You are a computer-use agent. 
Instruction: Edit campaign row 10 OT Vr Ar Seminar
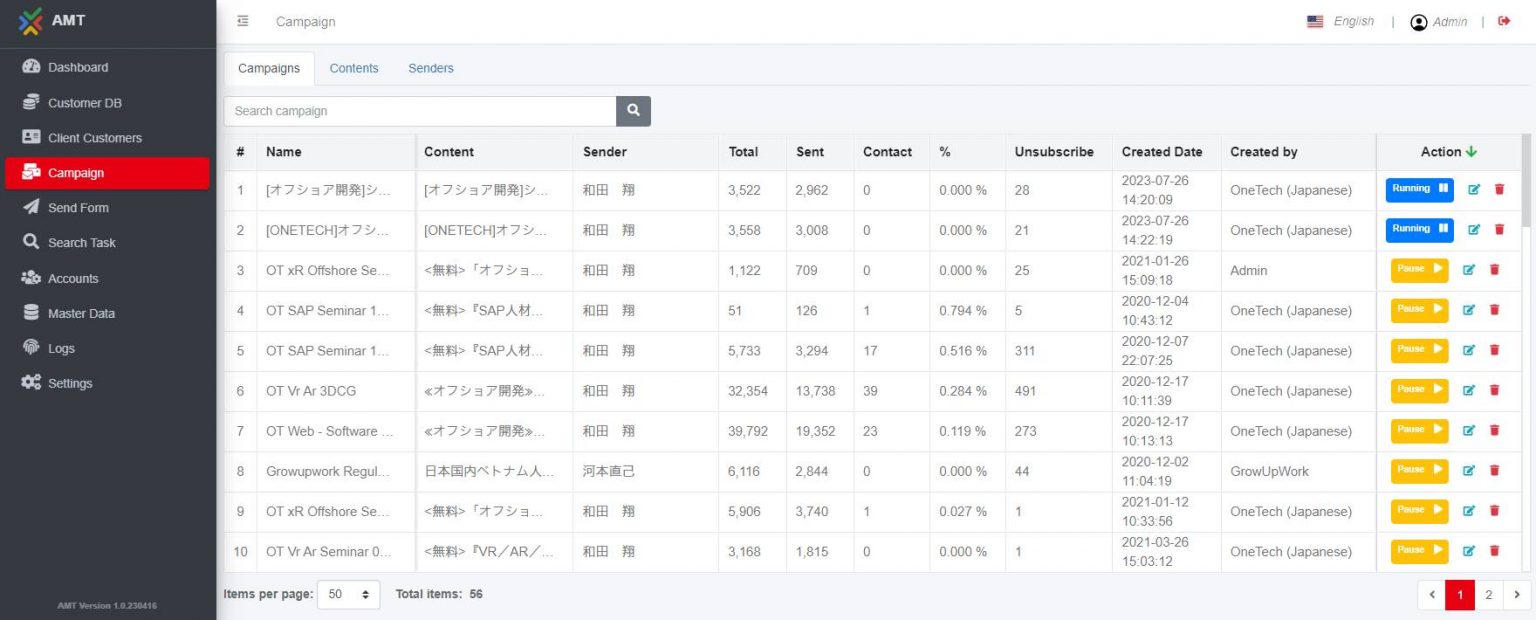click(1469, 550)
